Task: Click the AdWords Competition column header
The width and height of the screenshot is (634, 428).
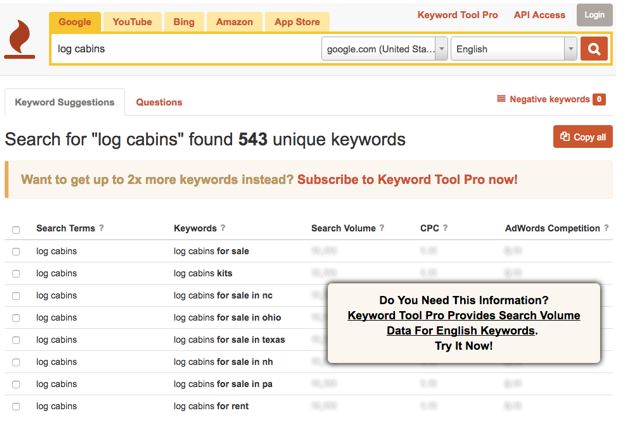Action: 552,228
